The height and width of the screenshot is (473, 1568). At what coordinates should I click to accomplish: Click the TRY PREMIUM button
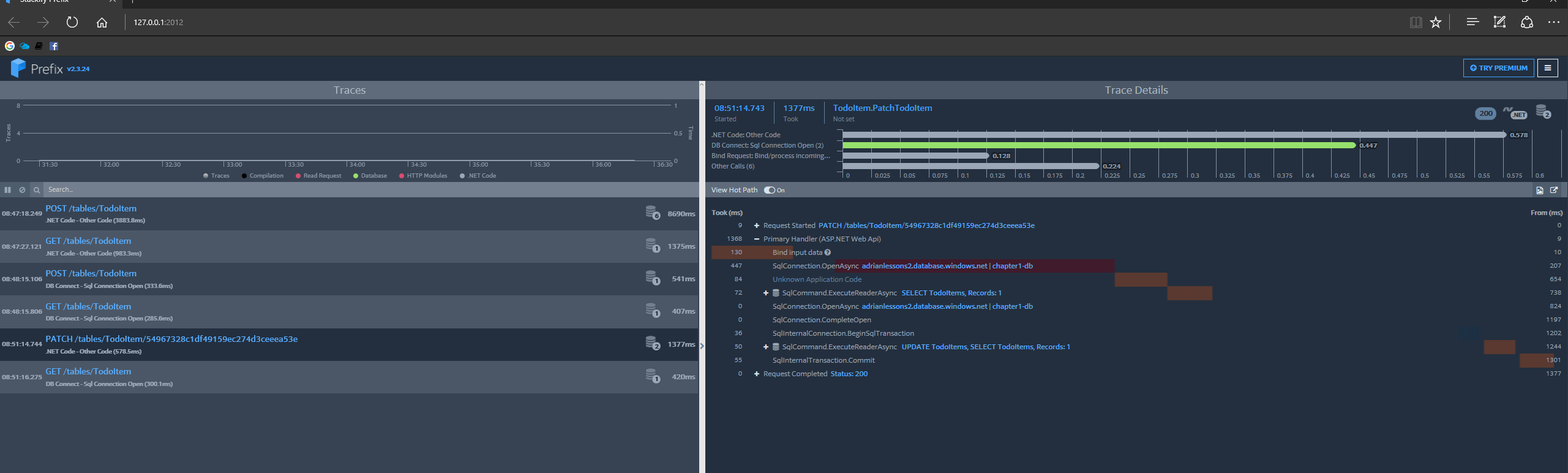[1498, 68]
